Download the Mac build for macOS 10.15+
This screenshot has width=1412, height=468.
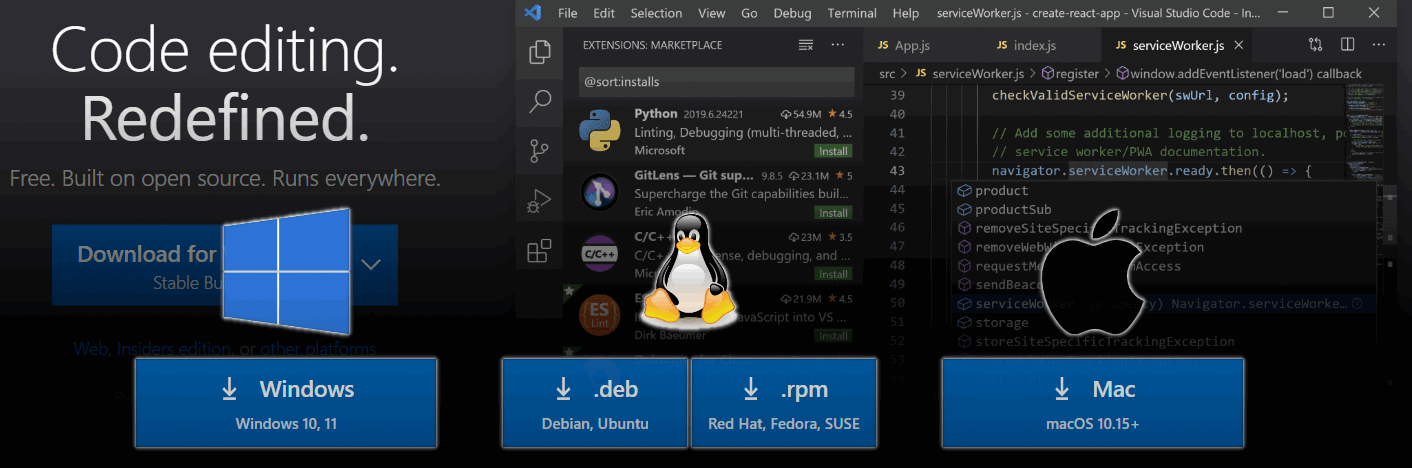coord(1092,403)
